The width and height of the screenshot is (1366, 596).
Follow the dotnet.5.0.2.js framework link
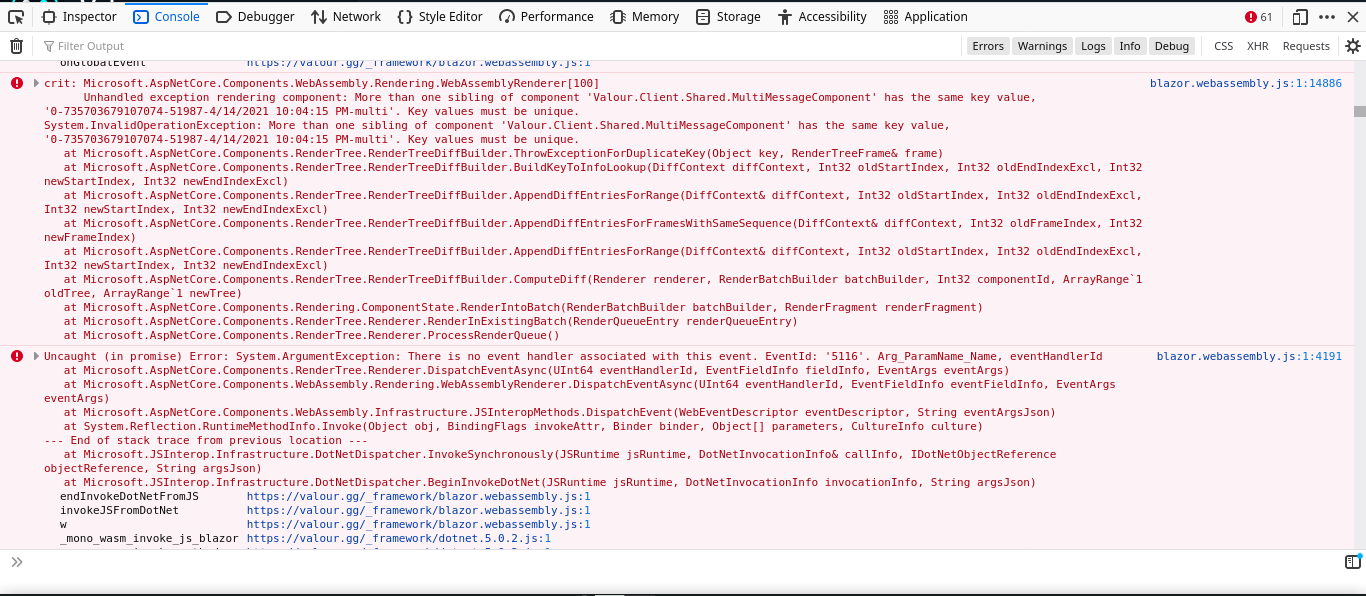point(398,538)
